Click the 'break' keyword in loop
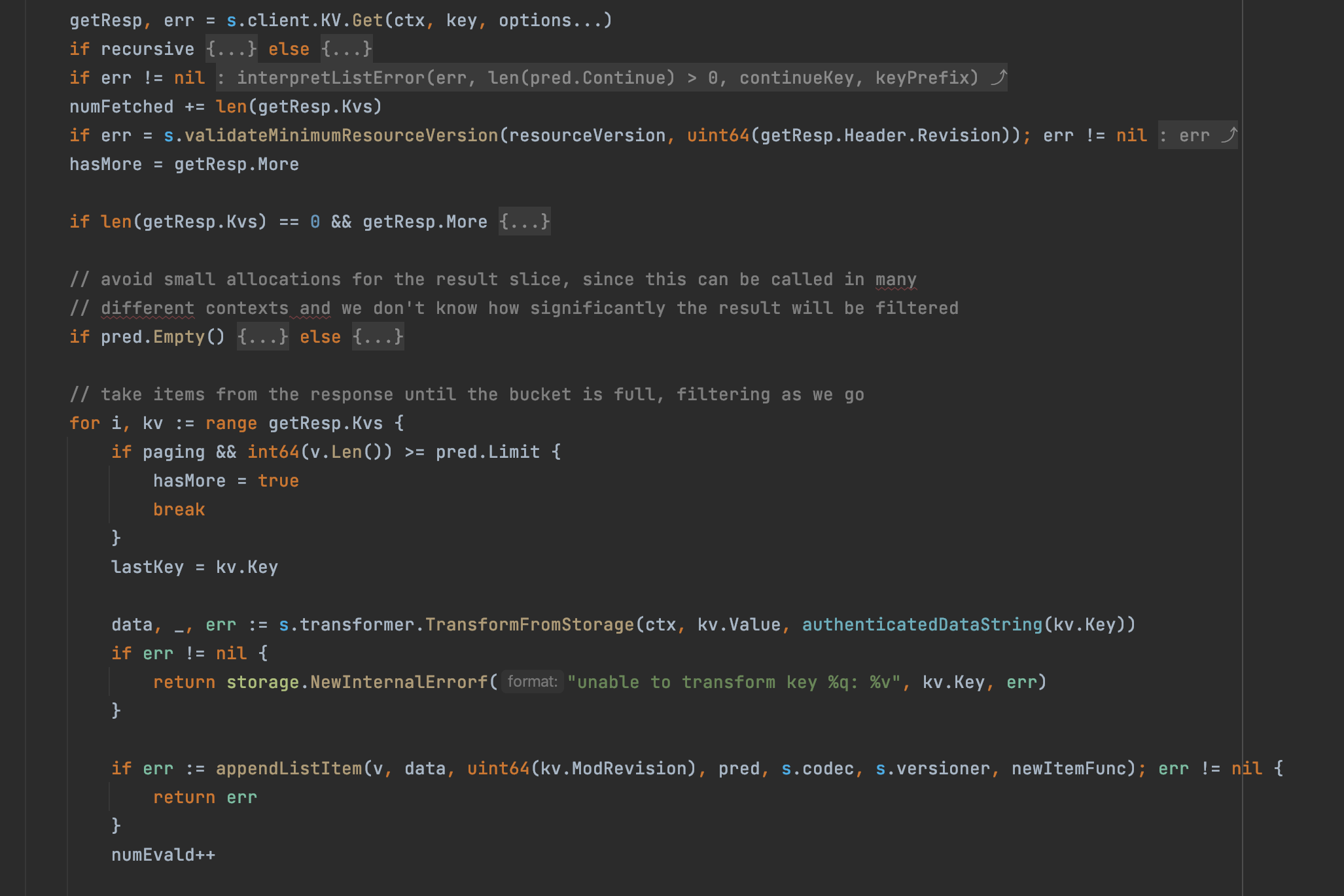1344x896 pixels. 179,509
